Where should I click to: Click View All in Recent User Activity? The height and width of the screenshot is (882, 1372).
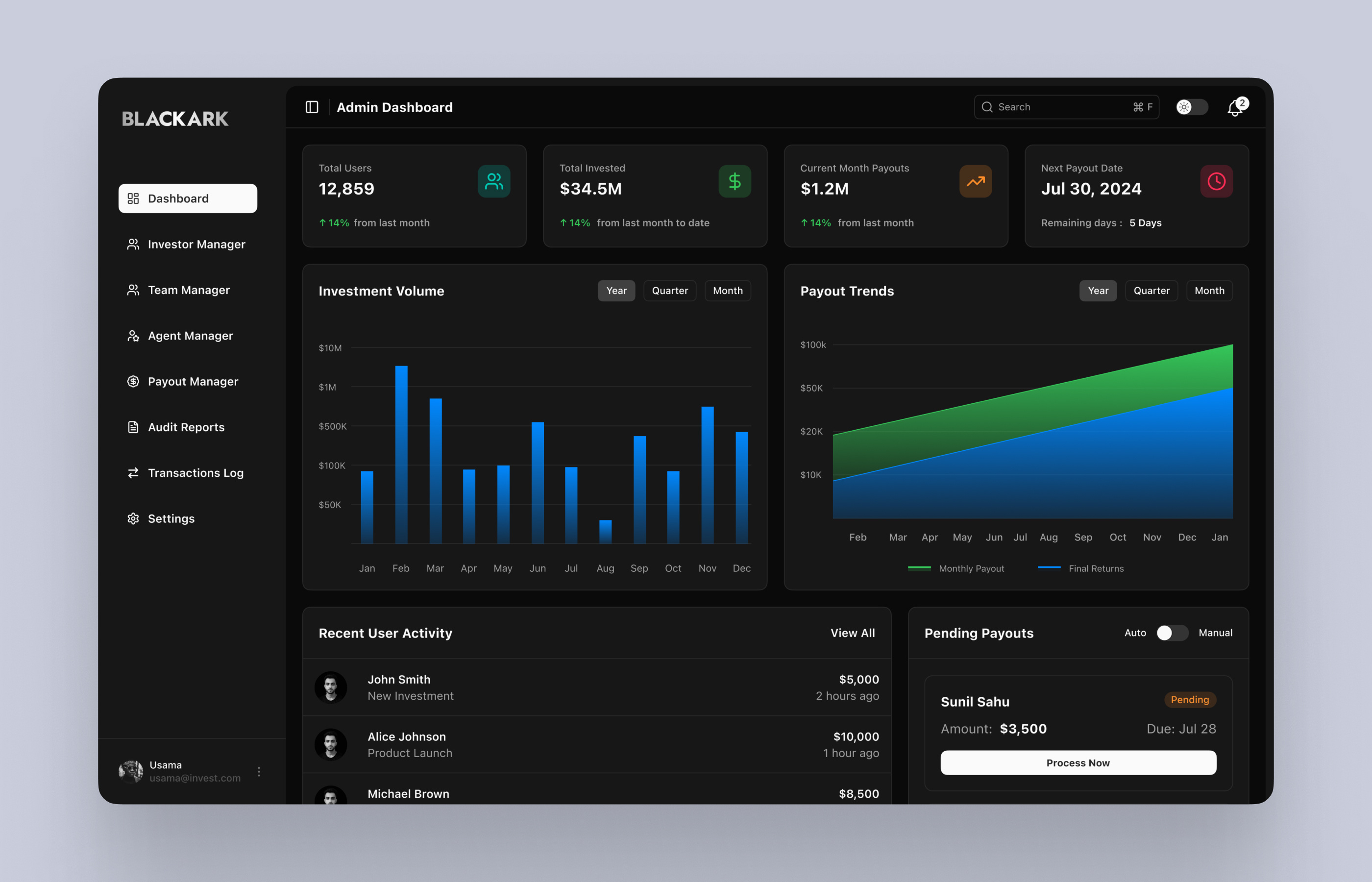853,633
